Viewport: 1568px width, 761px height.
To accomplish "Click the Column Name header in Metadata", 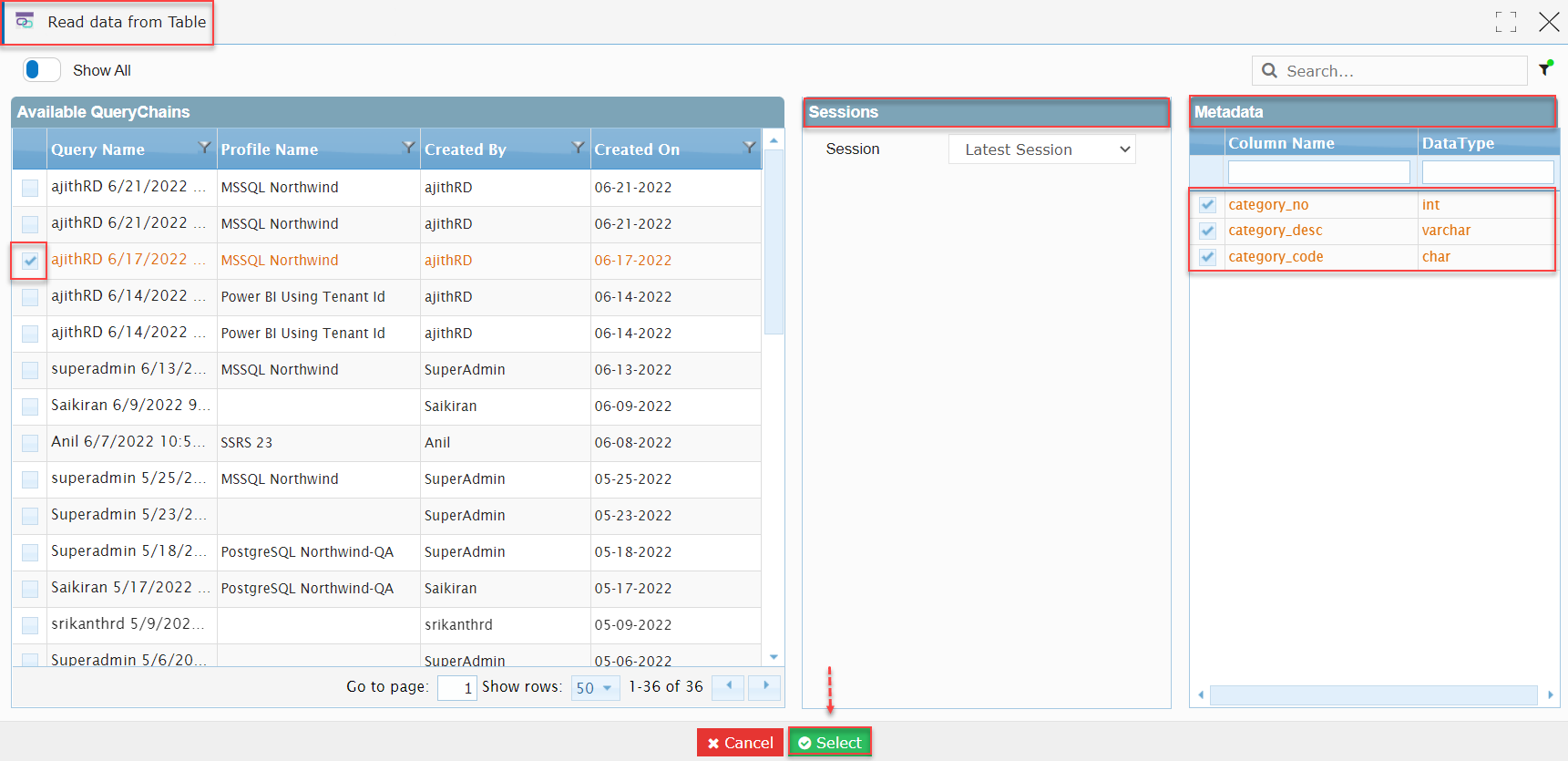I will [1281, 143].
